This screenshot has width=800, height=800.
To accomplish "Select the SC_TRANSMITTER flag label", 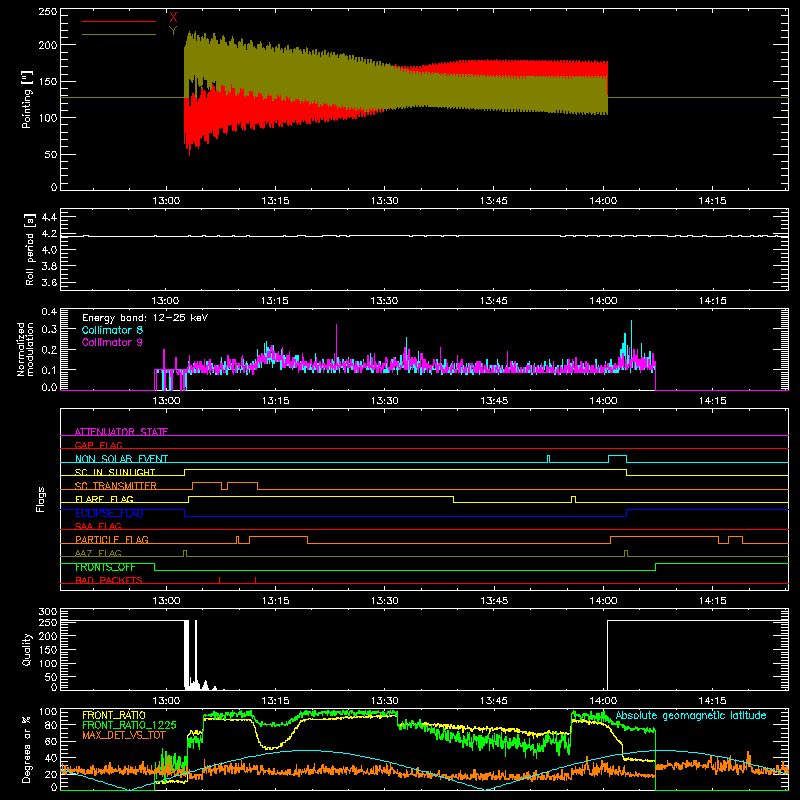I will pos(116,486).
